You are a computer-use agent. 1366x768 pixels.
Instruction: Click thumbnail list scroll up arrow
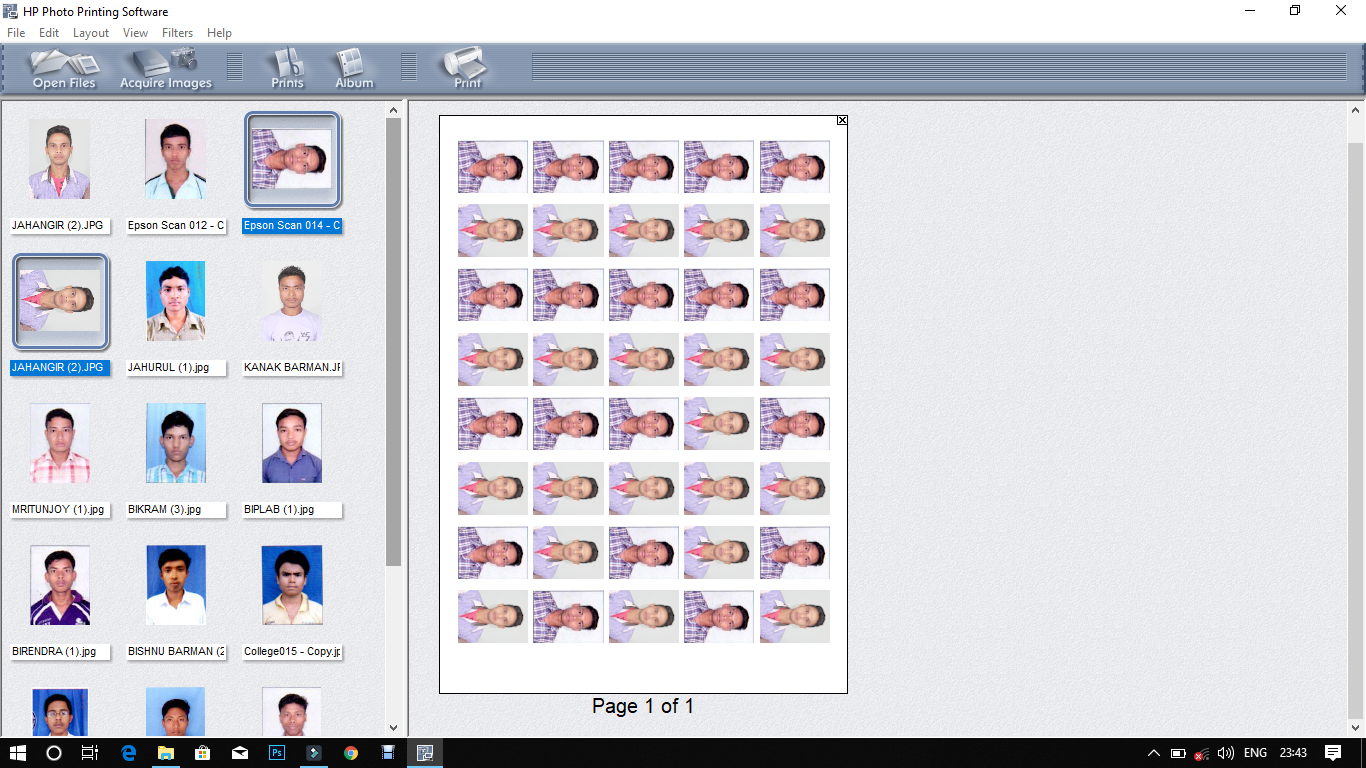393,110
